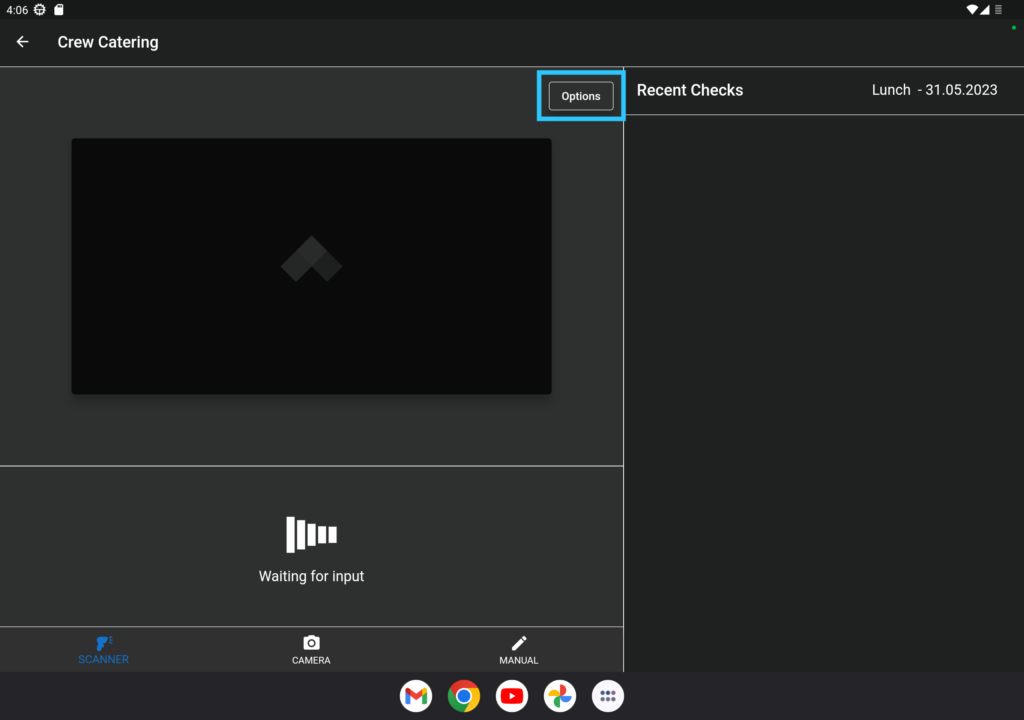Click the 'Lunch - 31.05.2023' label
This screenshot has width=1024, height=720.
click(x=935, y=90)
